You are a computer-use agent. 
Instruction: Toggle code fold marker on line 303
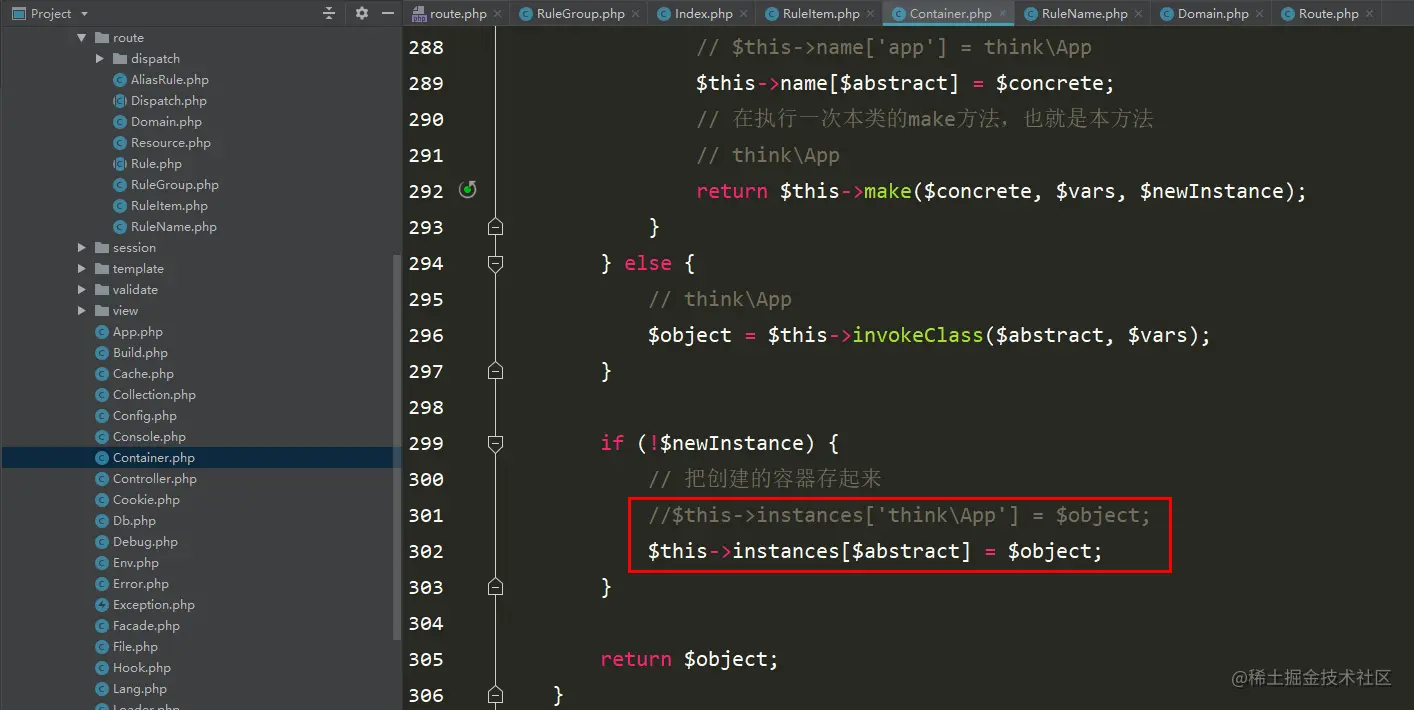point(495,587)
